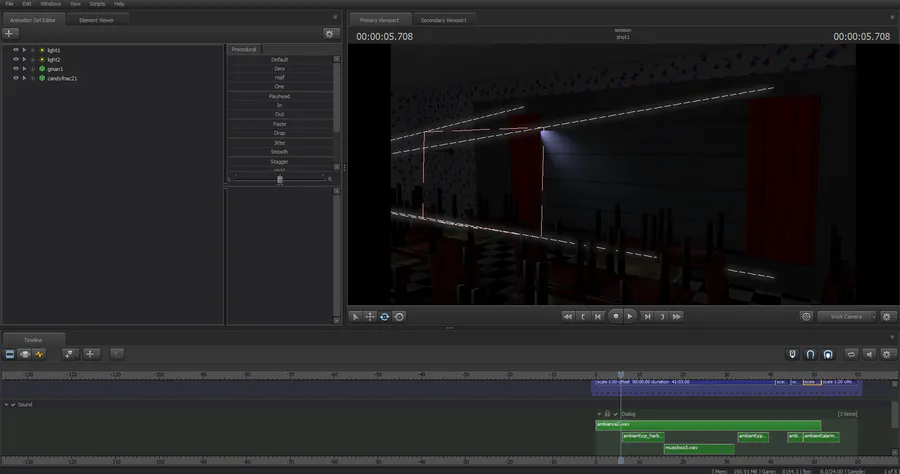Switch to the Element Viewer tab
The width and height of the screenshot is (900, 474).
tap(96, 20)
